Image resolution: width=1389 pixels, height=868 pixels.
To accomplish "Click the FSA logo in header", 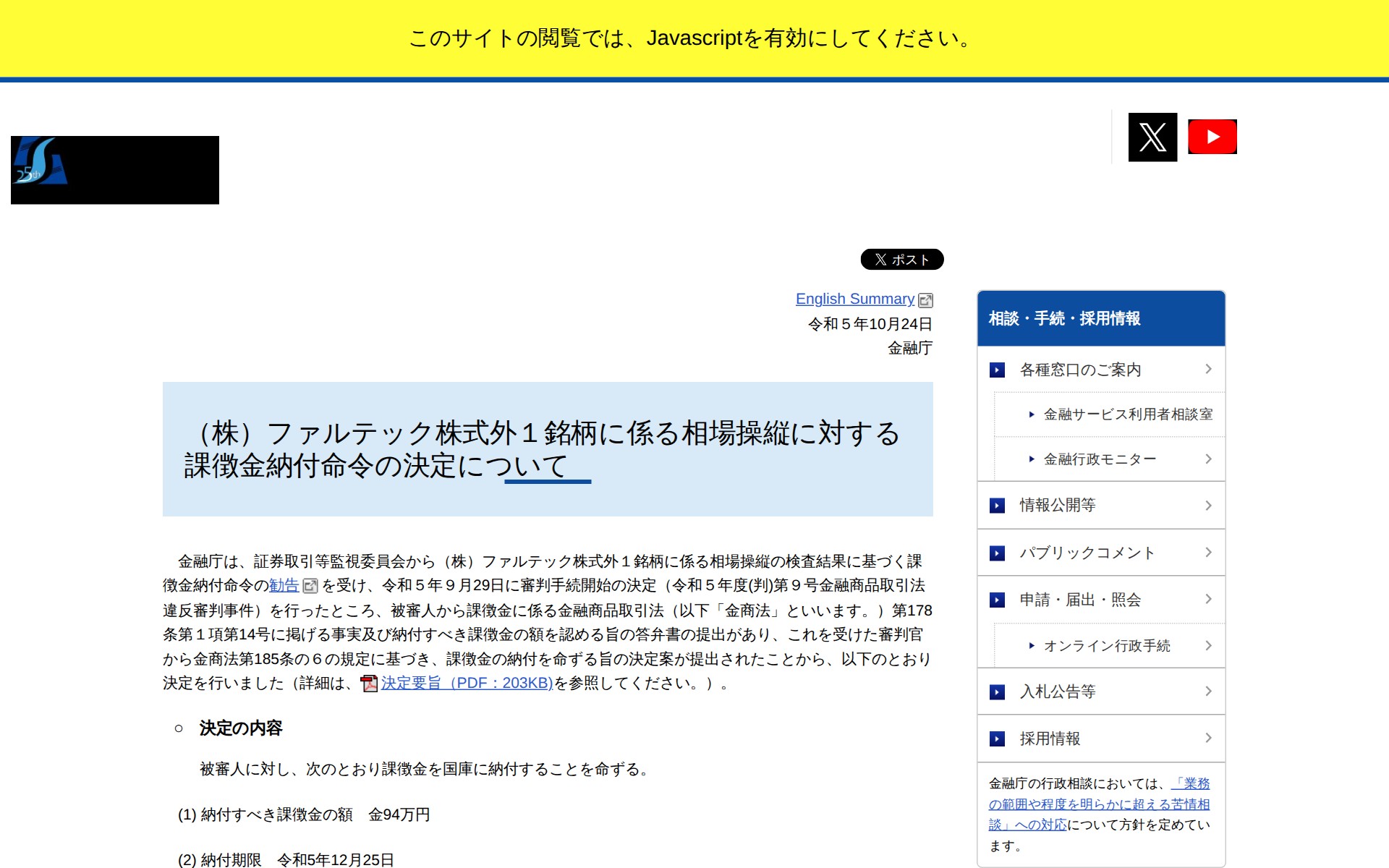I will click(x=114, y=170).
